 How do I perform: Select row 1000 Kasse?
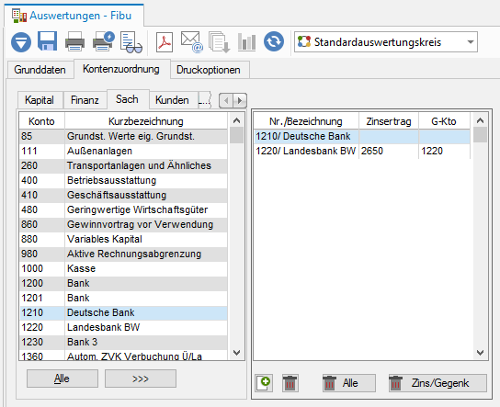point(123,268)
